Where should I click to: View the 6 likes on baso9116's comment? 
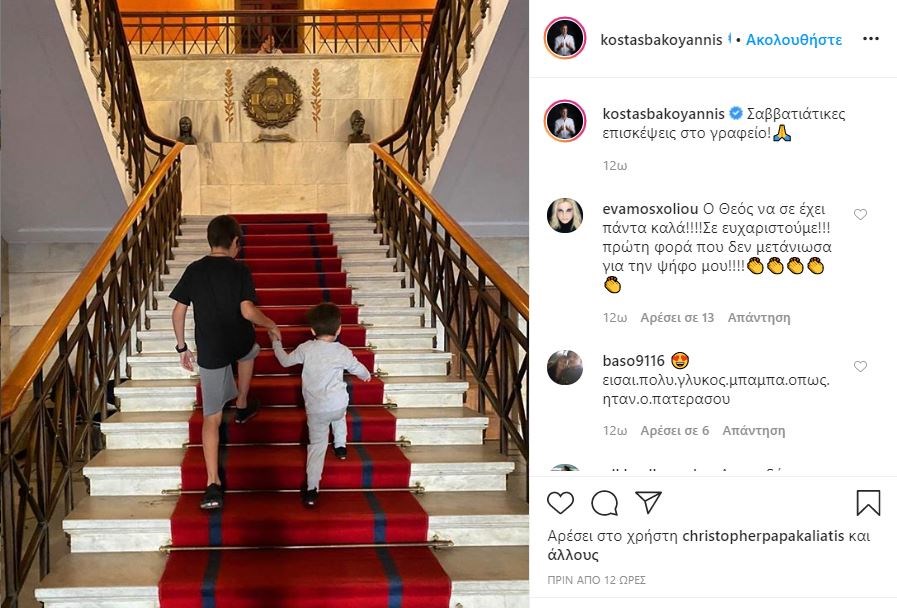(x=674, y=431)
